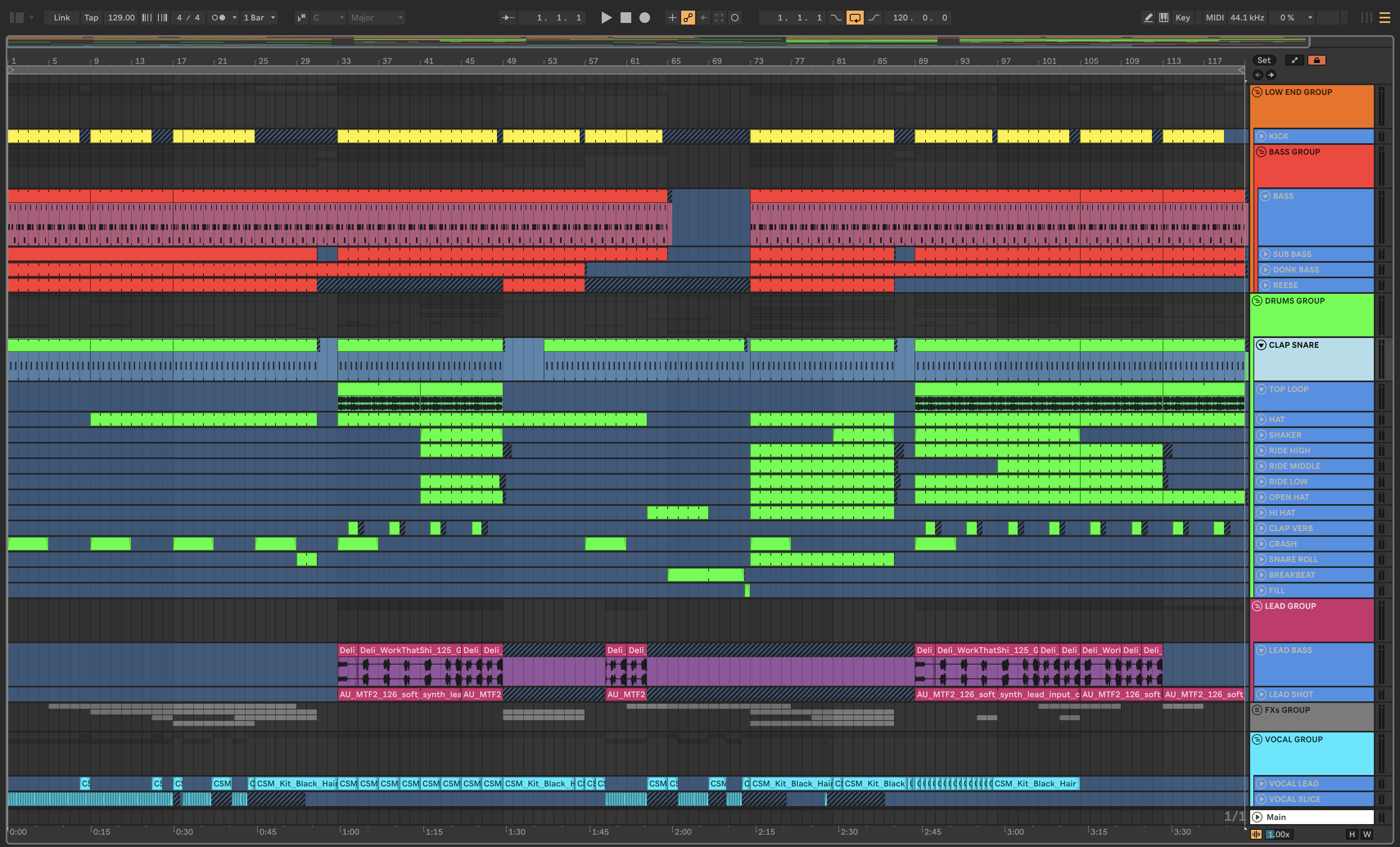Start playback with the Play button
1400x847 pixels.
(x=606, y=18)
